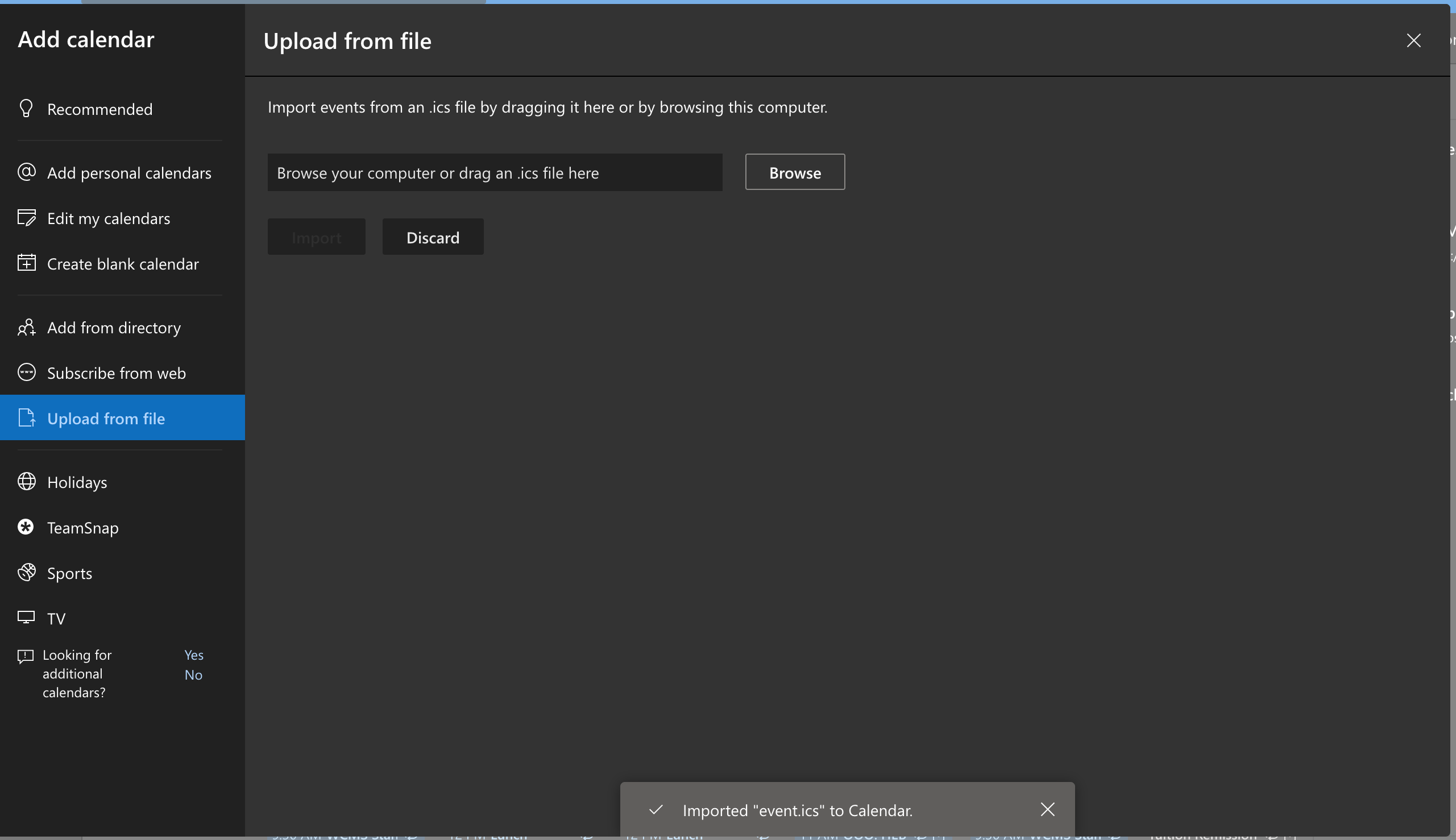Answer No to additional calendars prompt

click(x=193, y=675)
